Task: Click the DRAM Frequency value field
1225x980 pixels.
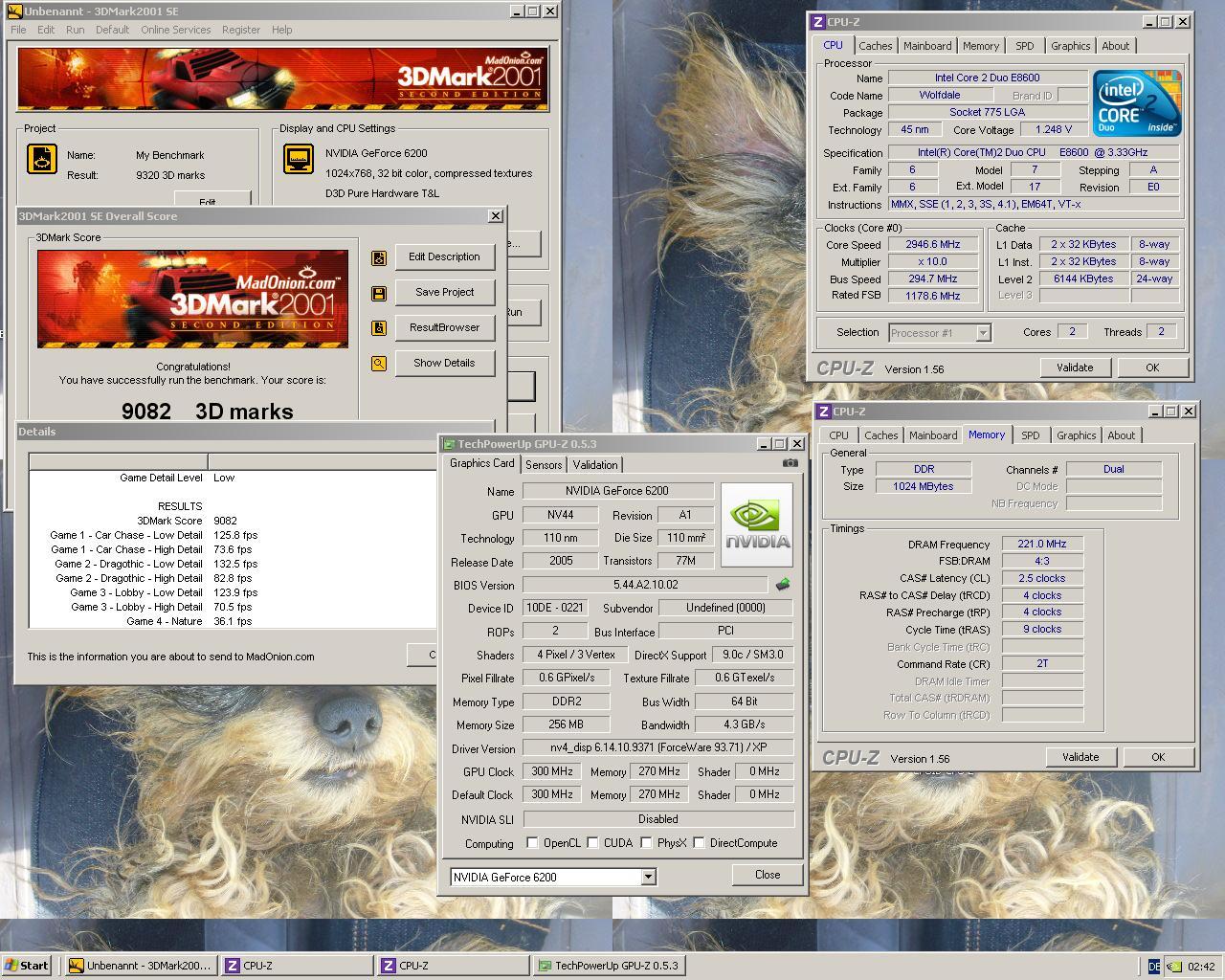Action: pos(1042,544)
